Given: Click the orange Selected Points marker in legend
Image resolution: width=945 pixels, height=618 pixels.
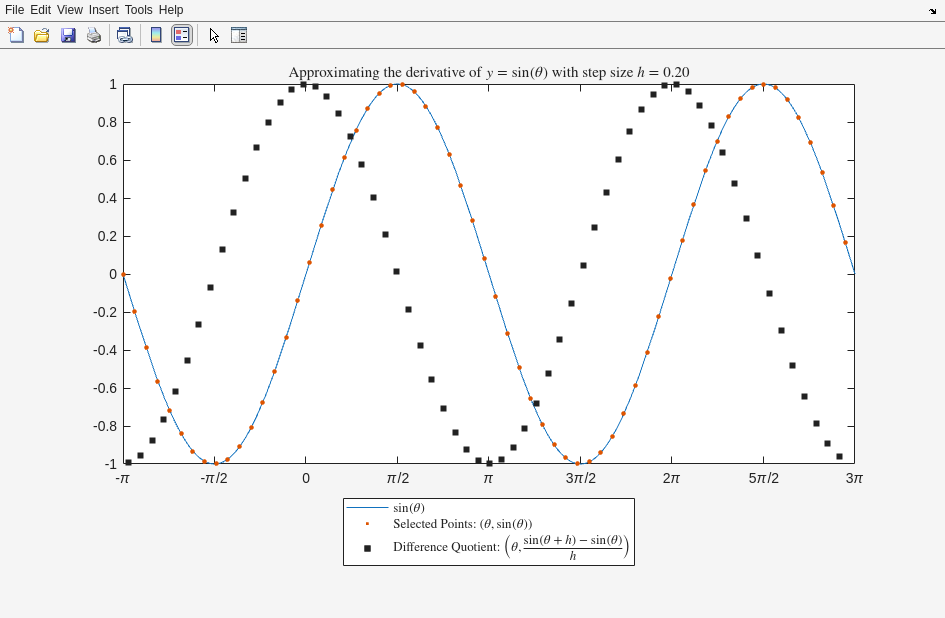Looking at the screenshot, I should (x=367, y=524).
